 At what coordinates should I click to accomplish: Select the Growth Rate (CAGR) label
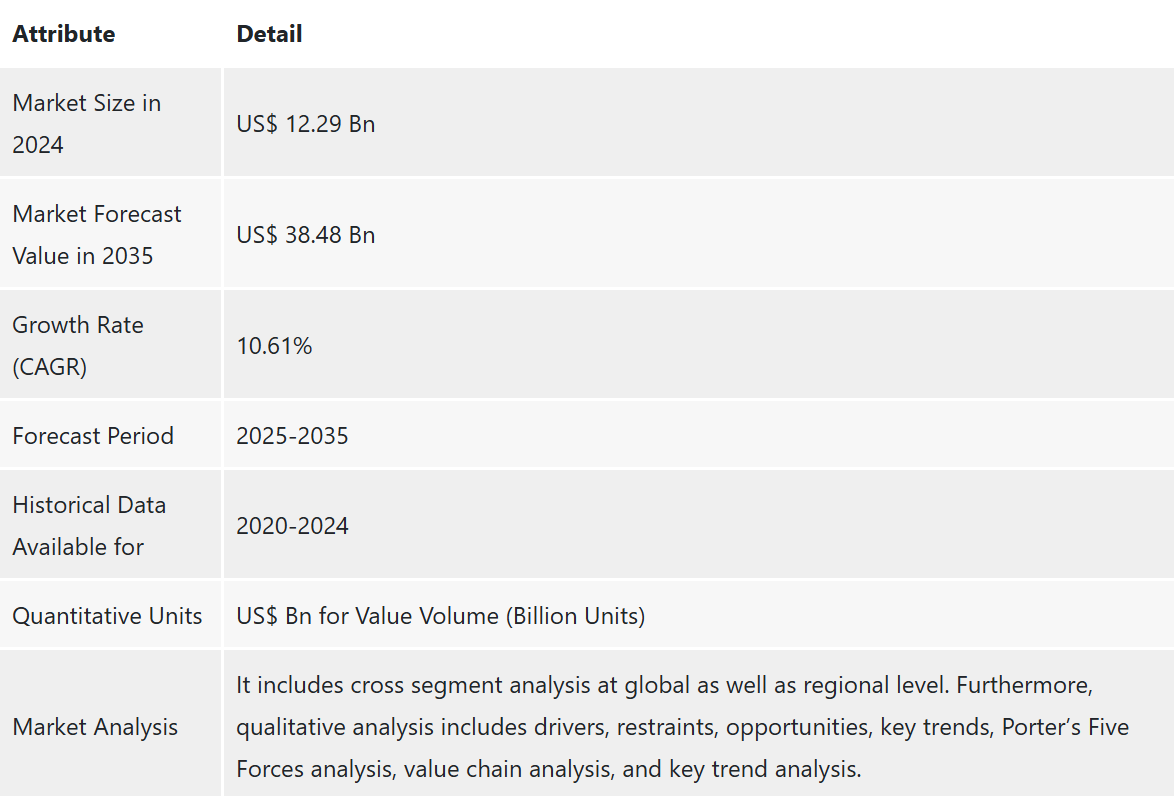78,345
